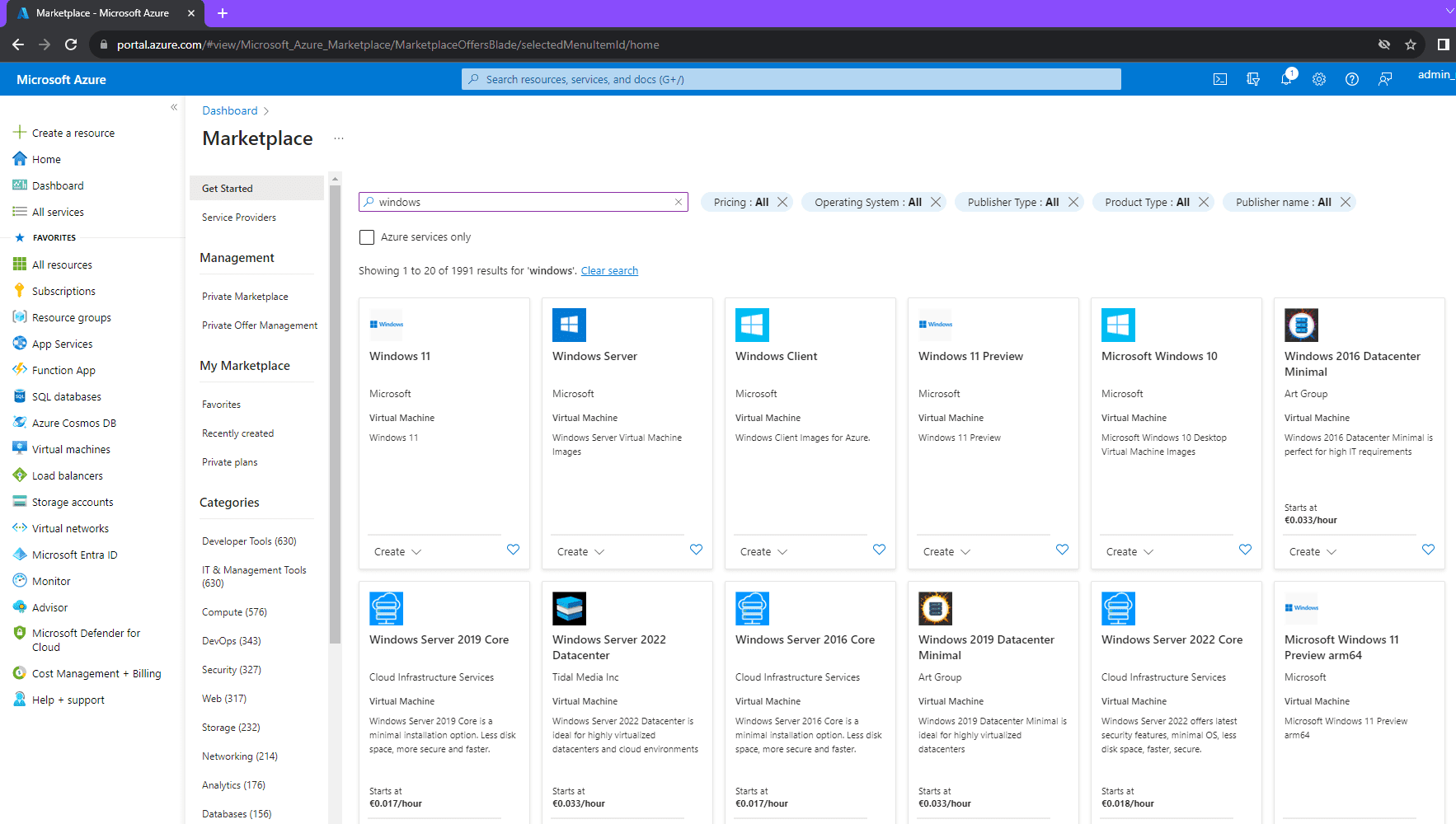Image resolution: width=1456 pixels, height=824 pixels.
Task: Favorite the Windows 11 offer heart
Action: click(x=513, y=550)
